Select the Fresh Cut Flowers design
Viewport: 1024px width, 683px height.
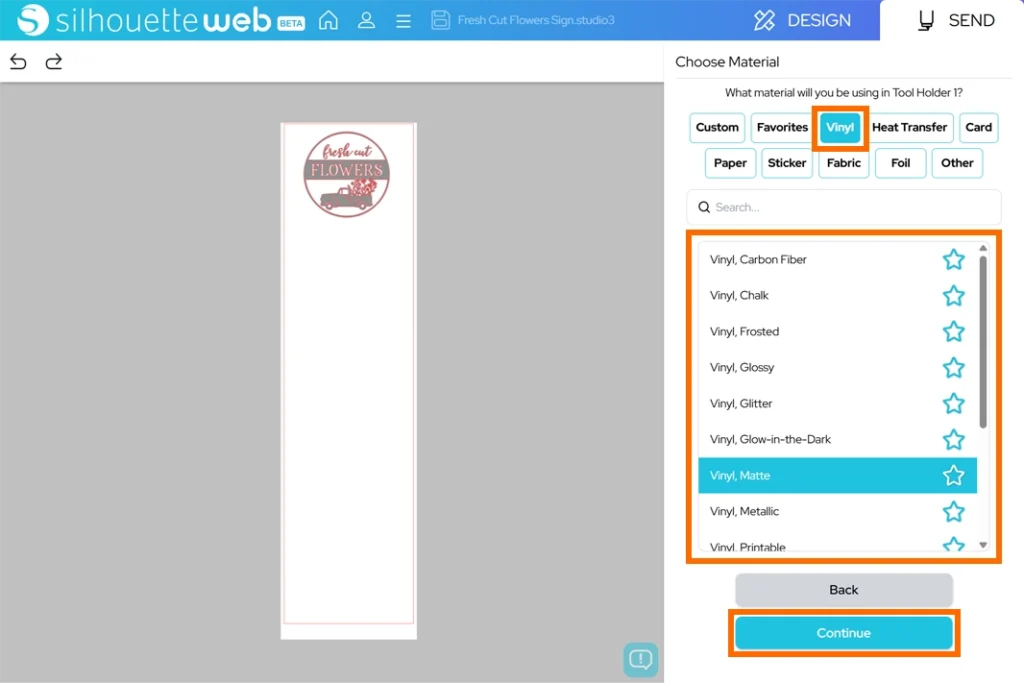point(346,174)
